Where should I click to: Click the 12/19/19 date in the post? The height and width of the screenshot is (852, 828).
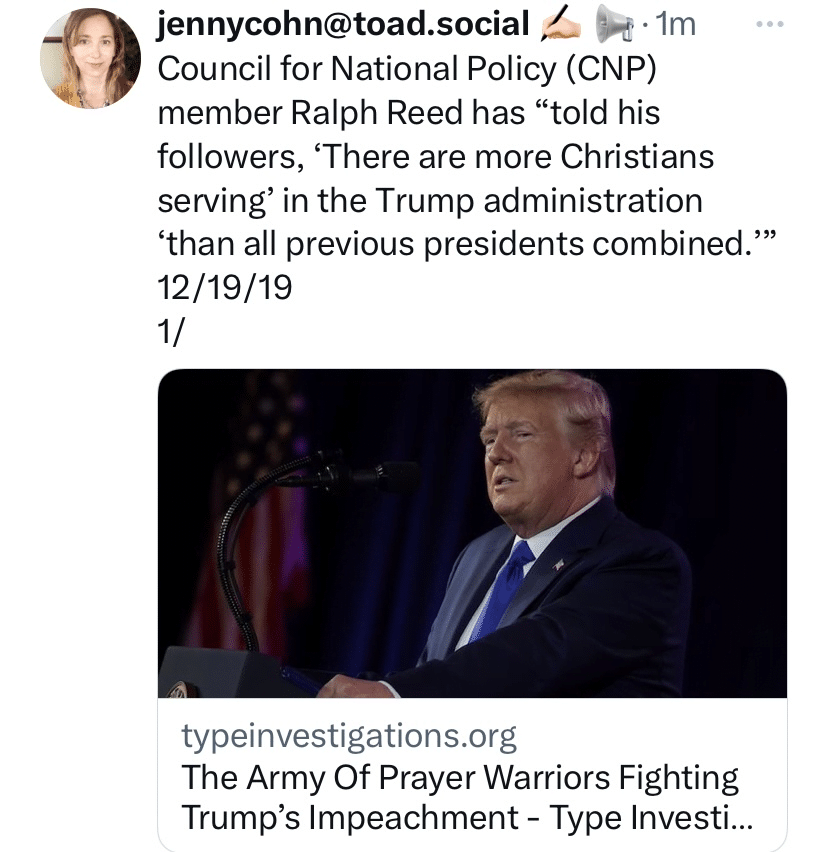(x=224, y=288)
